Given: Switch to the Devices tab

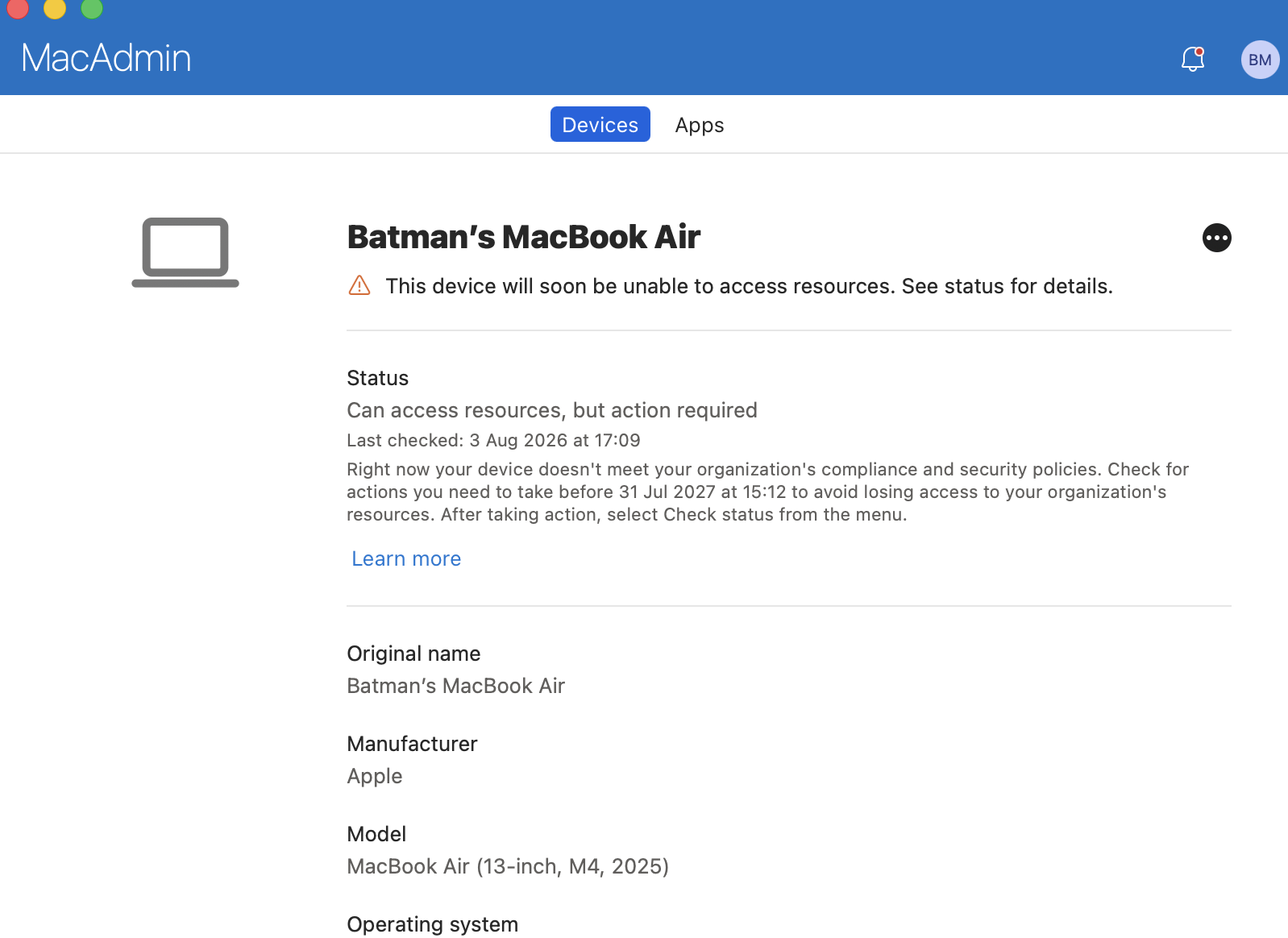Looking at the screenshot, I should point(600,125).
